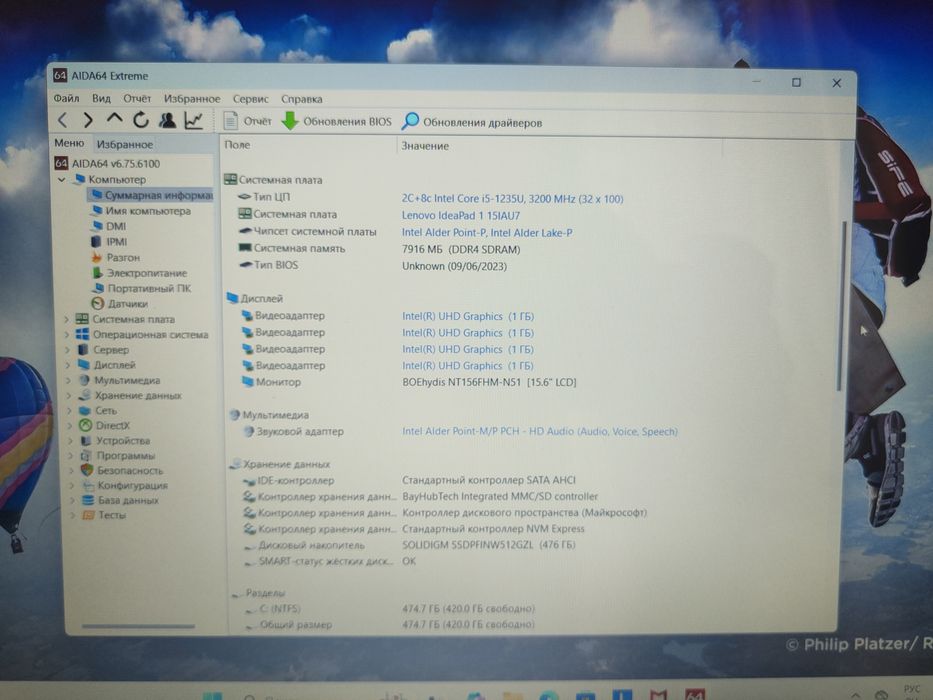Open the Отчёт menu
933x700 pixels.
point(137,98)
